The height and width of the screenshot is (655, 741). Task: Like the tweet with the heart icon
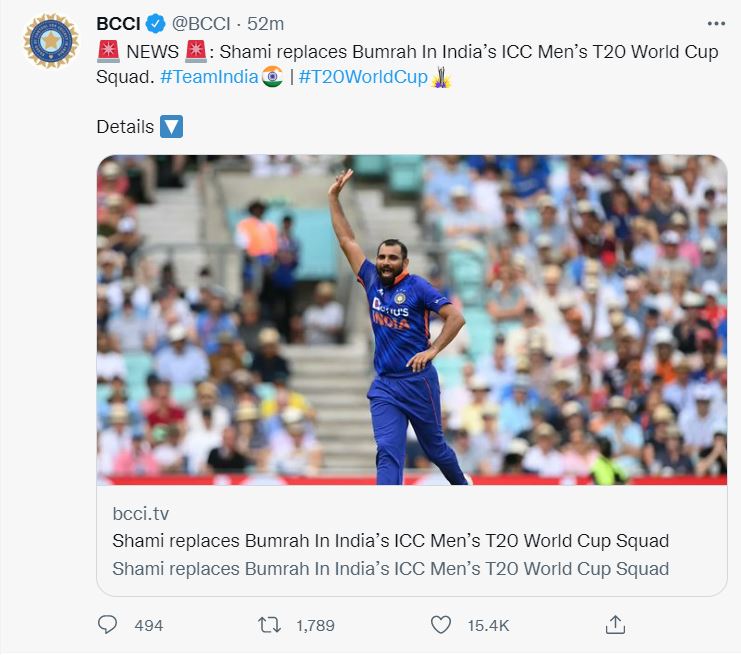[441, 625]
